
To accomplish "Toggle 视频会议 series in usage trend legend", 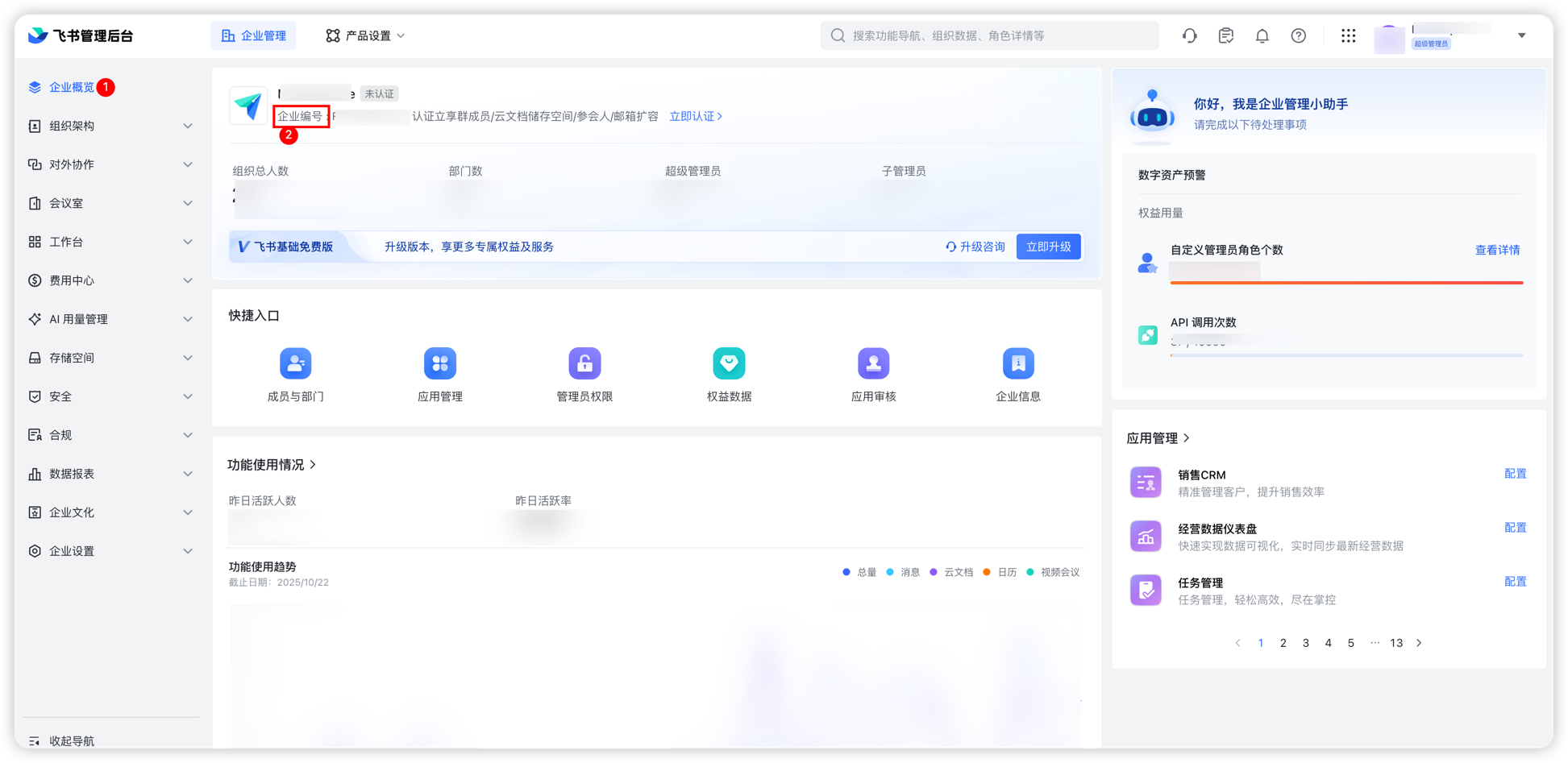I will click(x=1054, y=572).
